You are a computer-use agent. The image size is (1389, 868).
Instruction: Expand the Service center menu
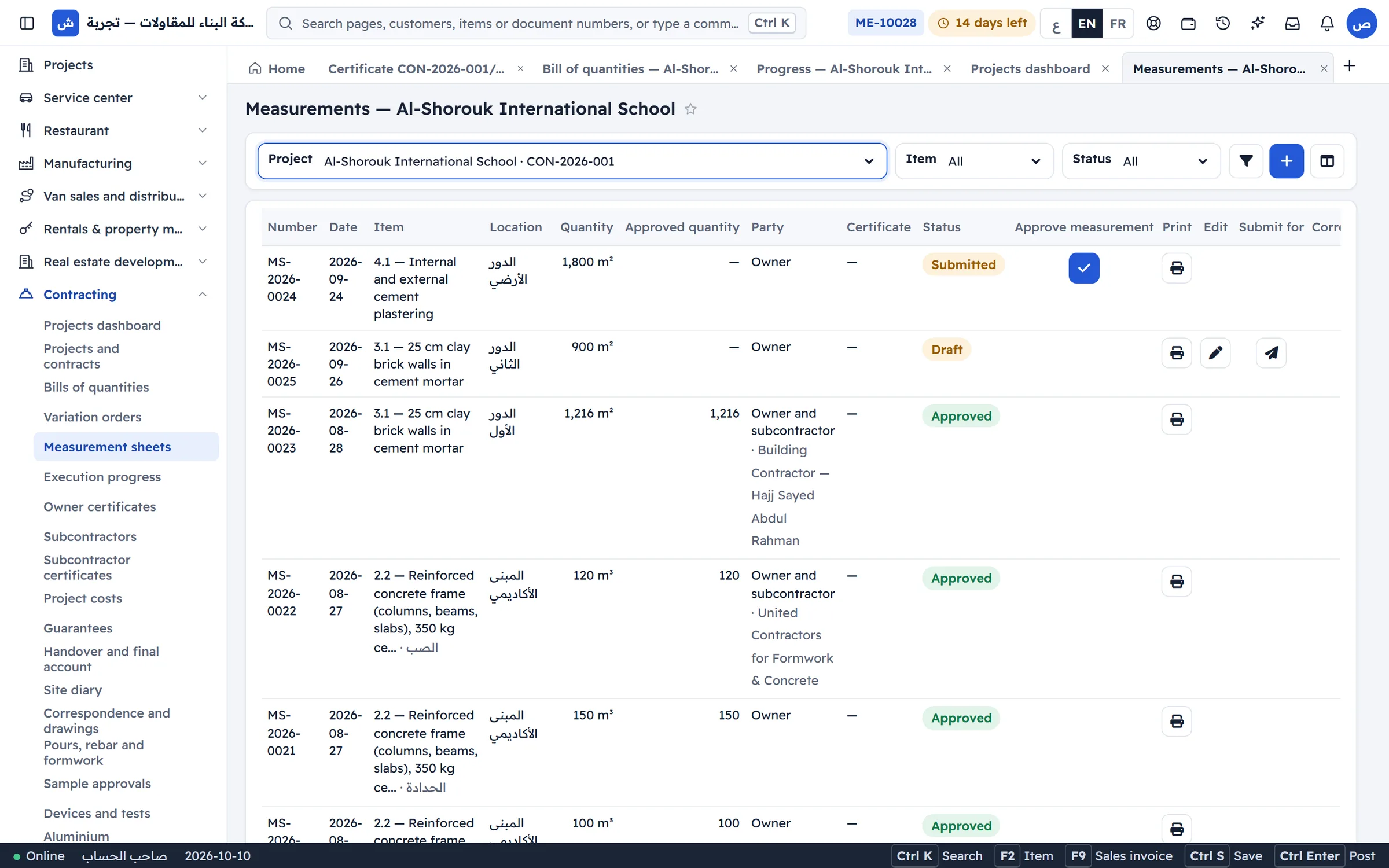click(x=113, y=98)
